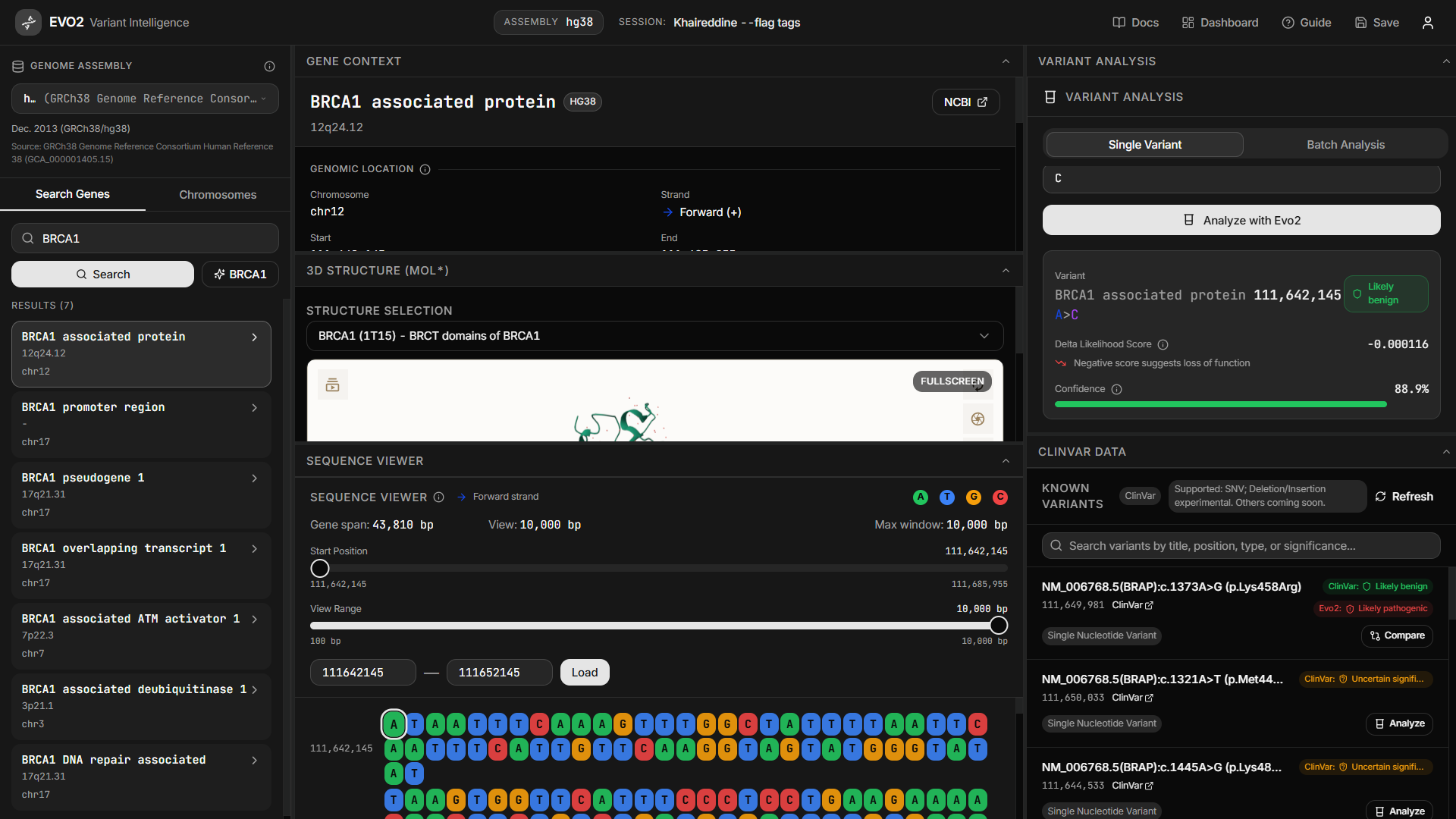The image size is (1456, 819).
Task: Click the Genome Assembly info icon
Action: (x=269, y=66)
